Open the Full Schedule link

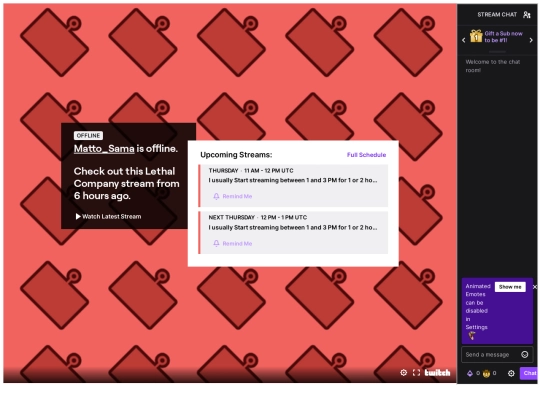(x=366, y=155)
